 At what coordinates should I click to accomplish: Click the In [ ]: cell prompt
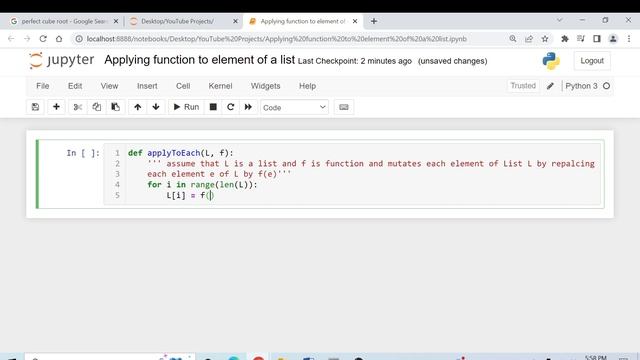tap(83, 153)
